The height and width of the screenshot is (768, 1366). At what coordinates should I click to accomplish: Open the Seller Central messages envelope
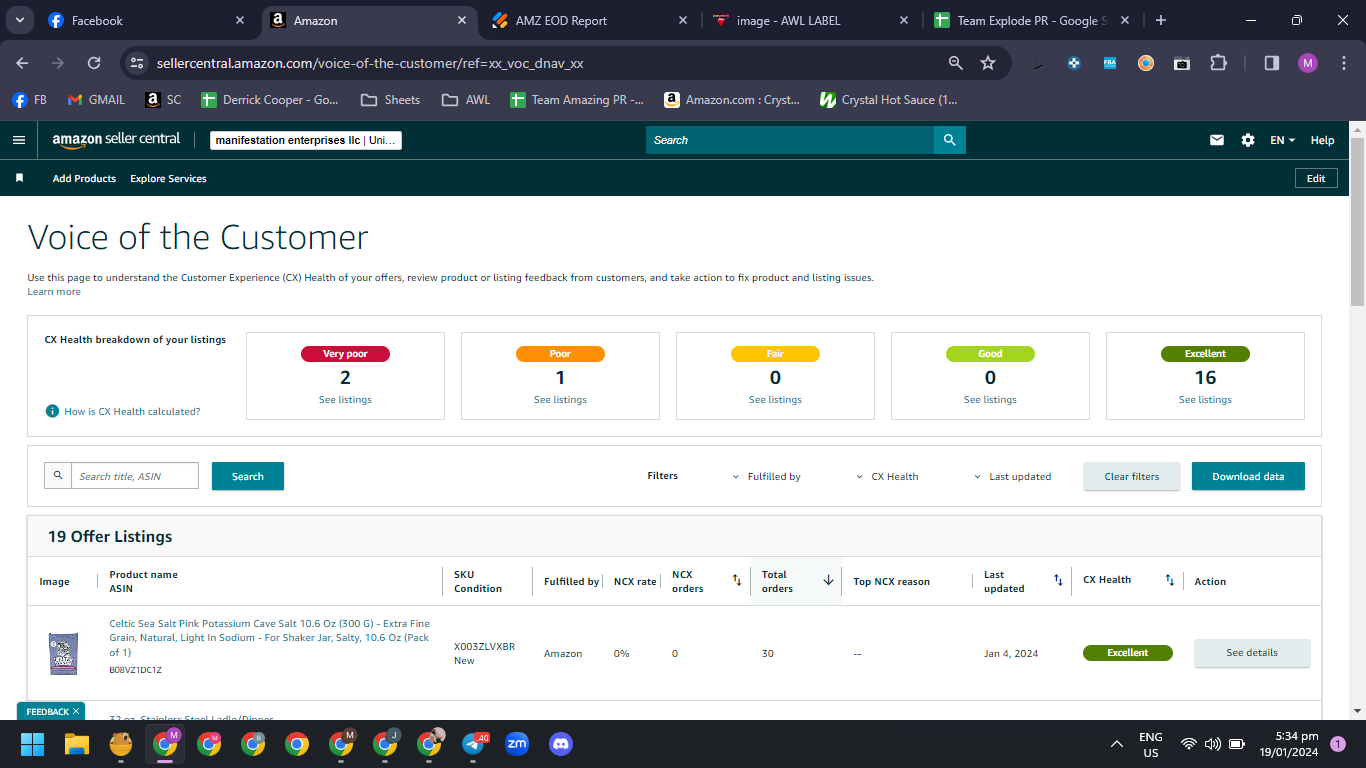point(1217,140)
